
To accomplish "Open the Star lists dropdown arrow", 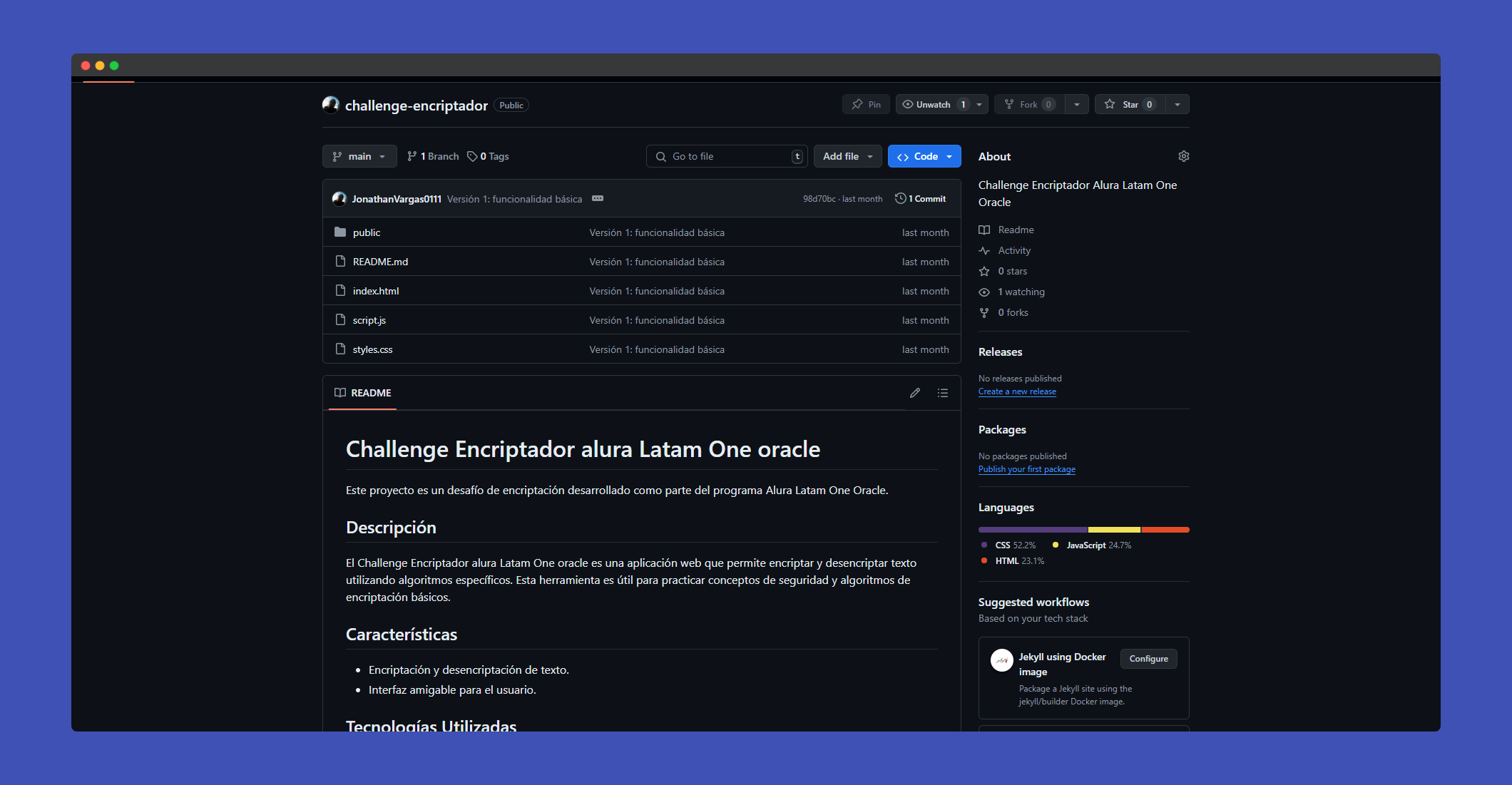I will 1178,105.
